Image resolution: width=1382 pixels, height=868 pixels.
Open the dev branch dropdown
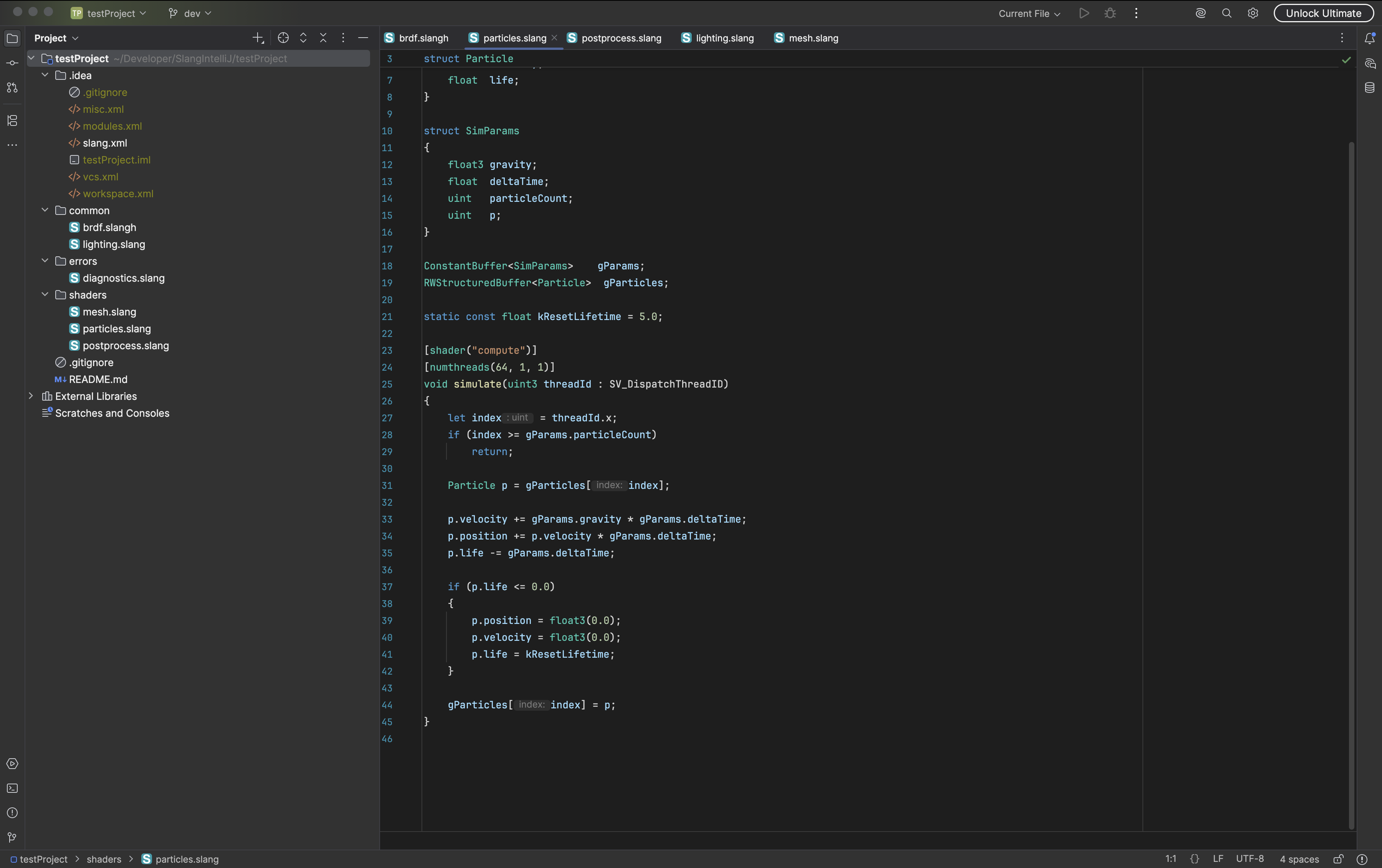tap(190, 13)
